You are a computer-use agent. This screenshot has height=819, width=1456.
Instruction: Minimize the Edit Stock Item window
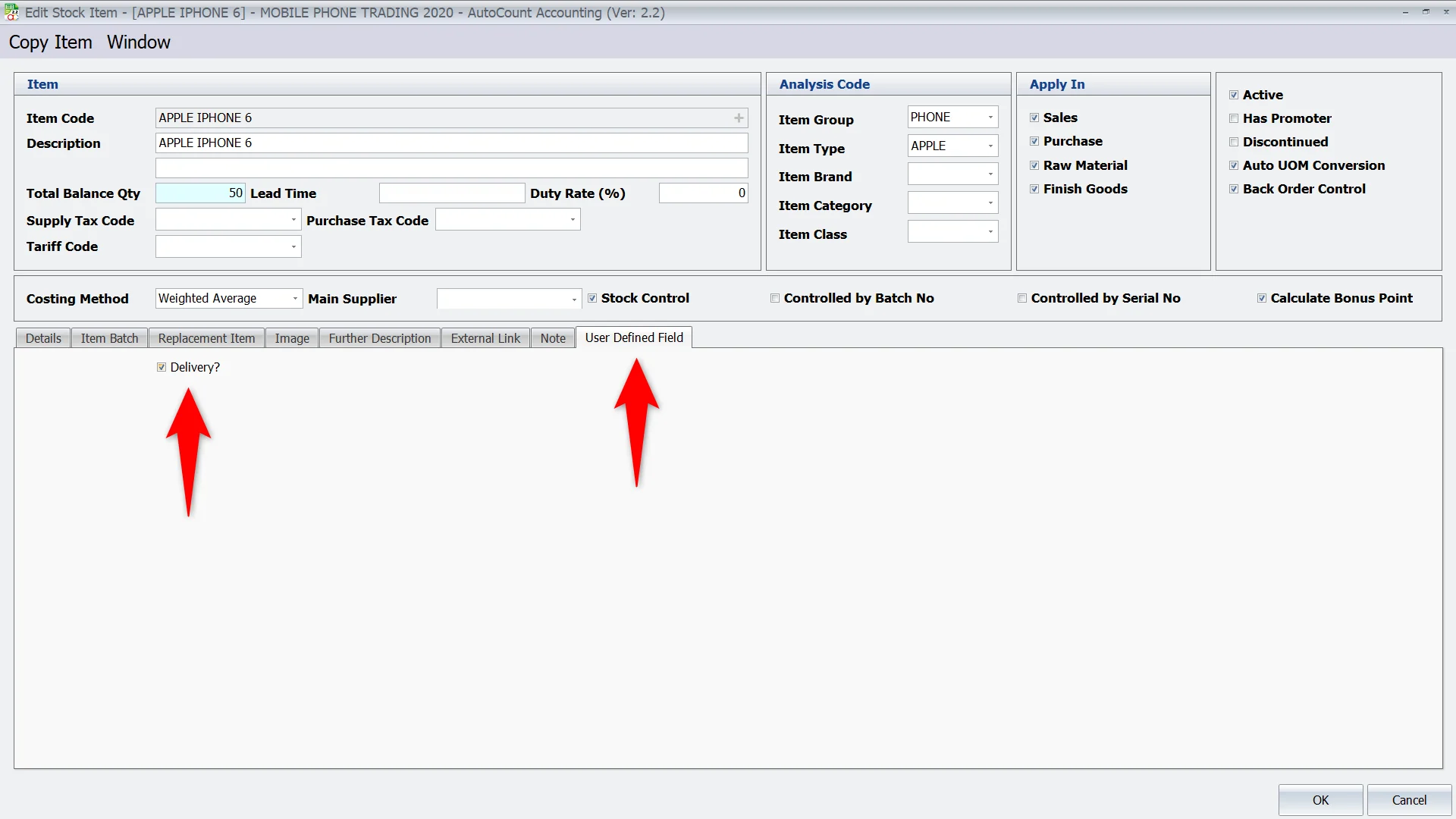click(1405, 12)
